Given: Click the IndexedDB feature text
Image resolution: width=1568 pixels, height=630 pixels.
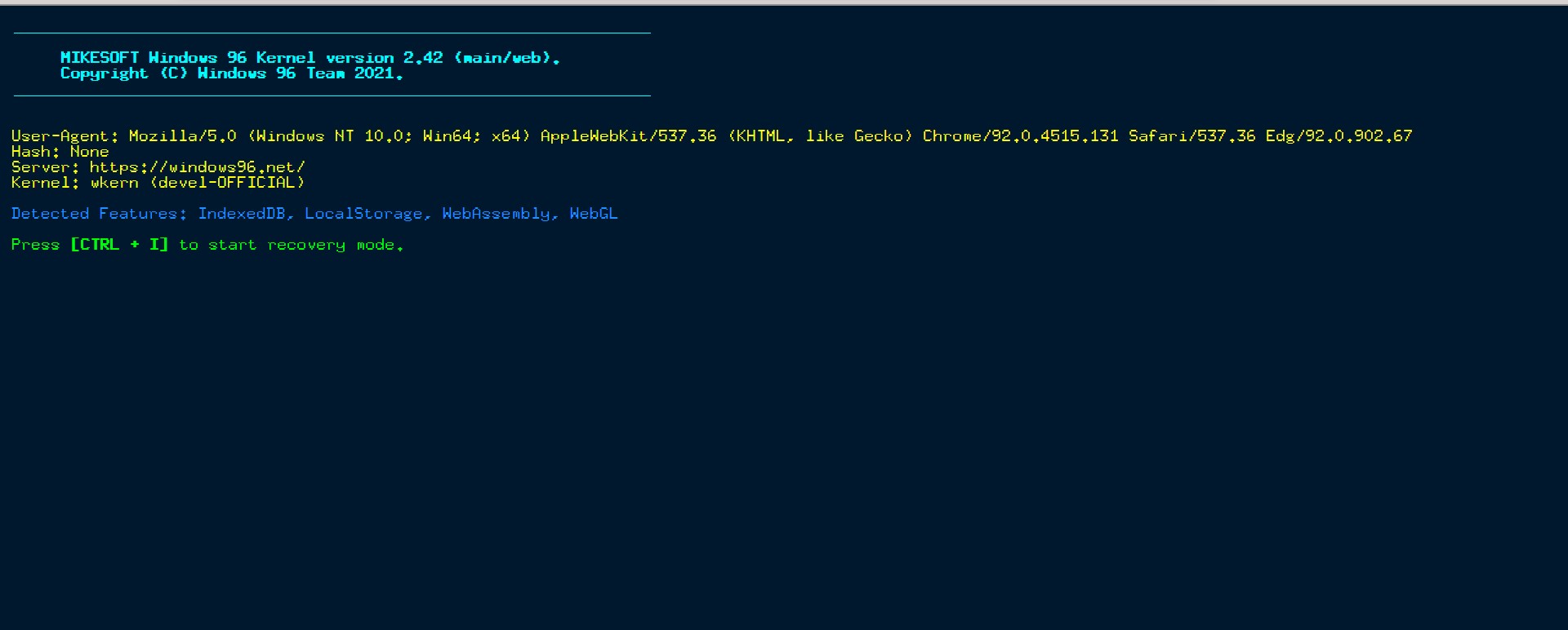Looking at the screenshot, I should [x=243, y=214].
